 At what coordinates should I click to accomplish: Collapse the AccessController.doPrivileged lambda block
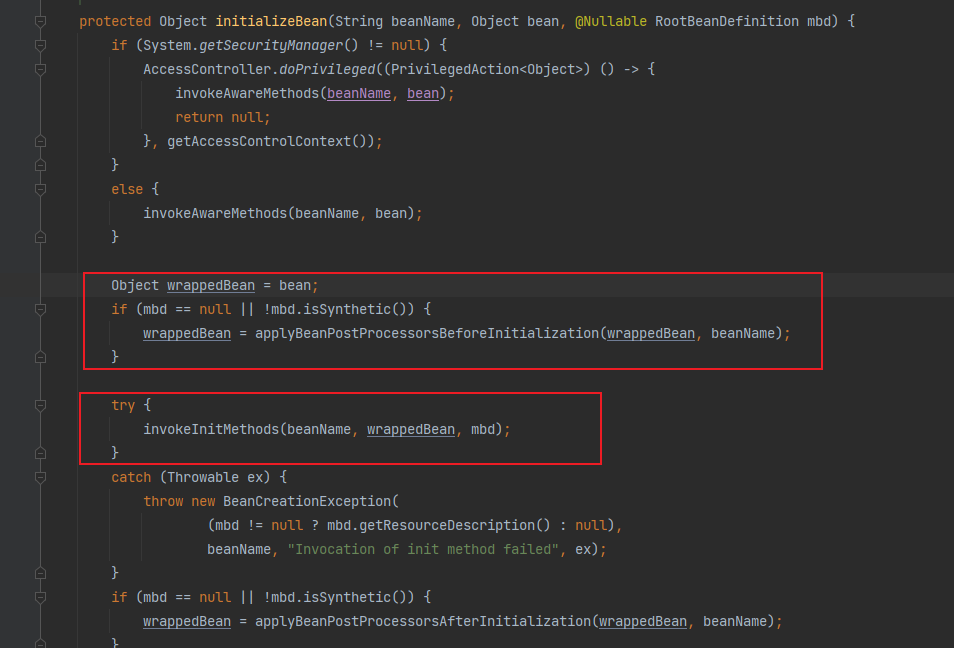[41, 69]
